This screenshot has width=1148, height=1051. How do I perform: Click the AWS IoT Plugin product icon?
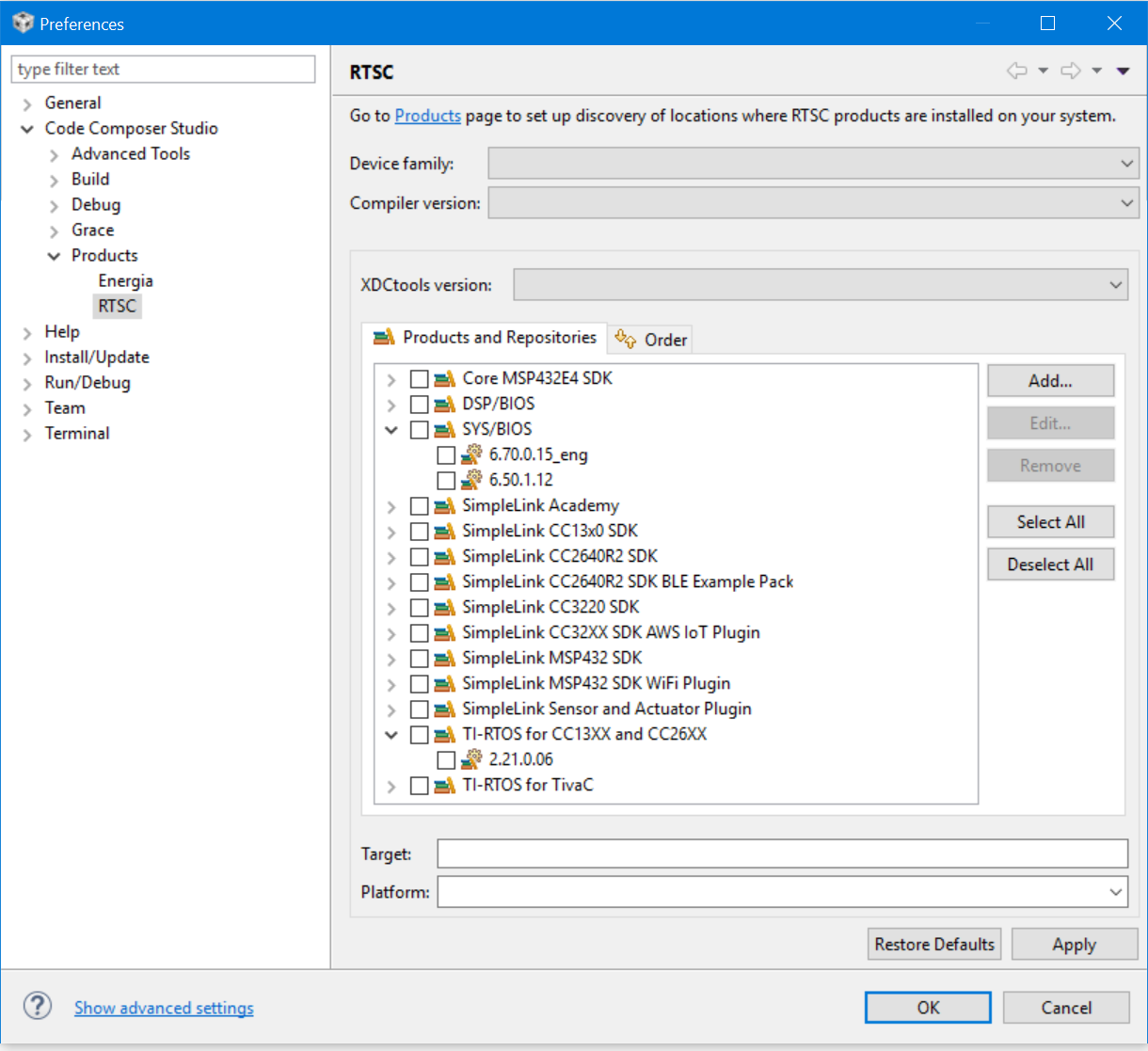445,632
